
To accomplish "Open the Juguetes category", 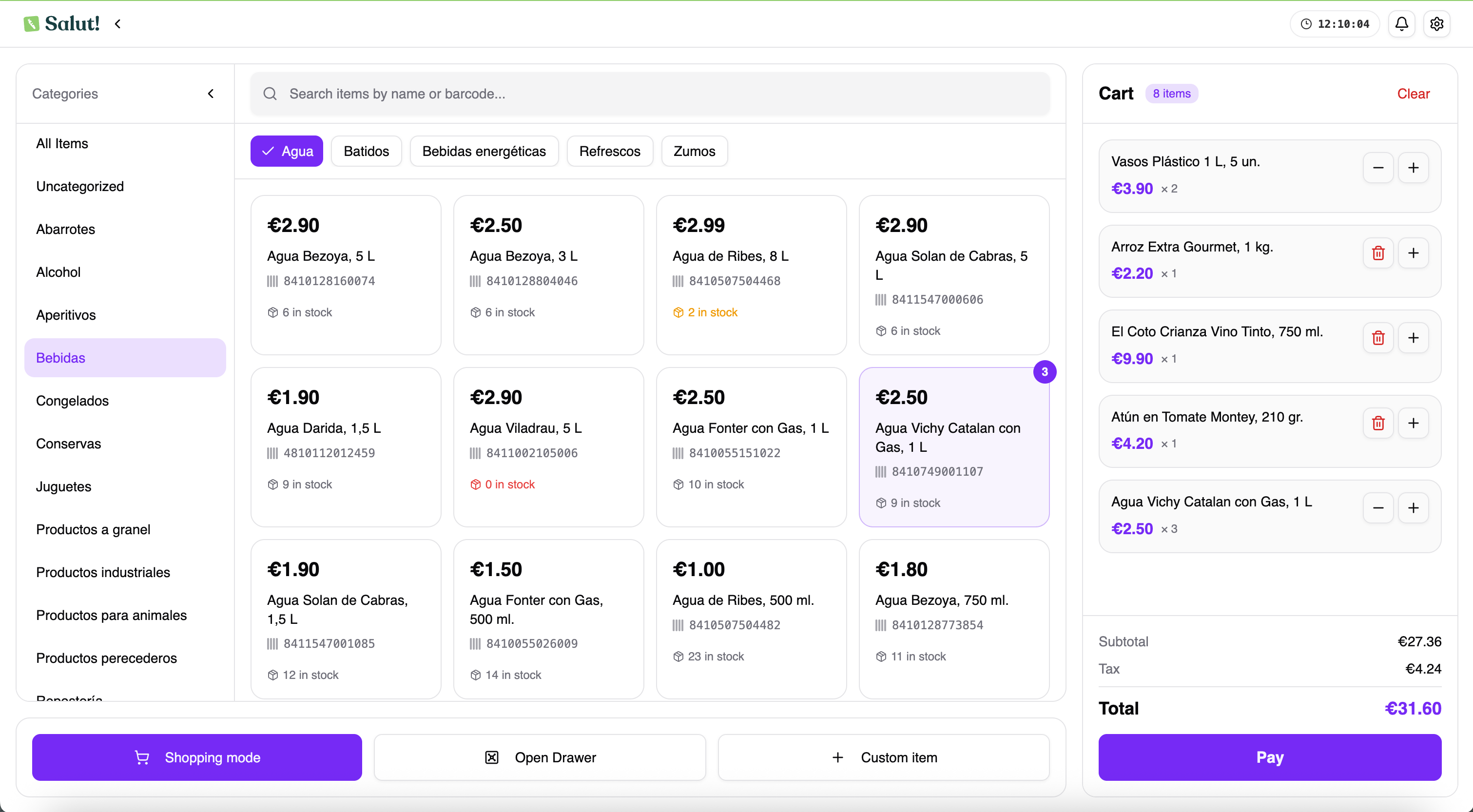I will click(125, 486).
